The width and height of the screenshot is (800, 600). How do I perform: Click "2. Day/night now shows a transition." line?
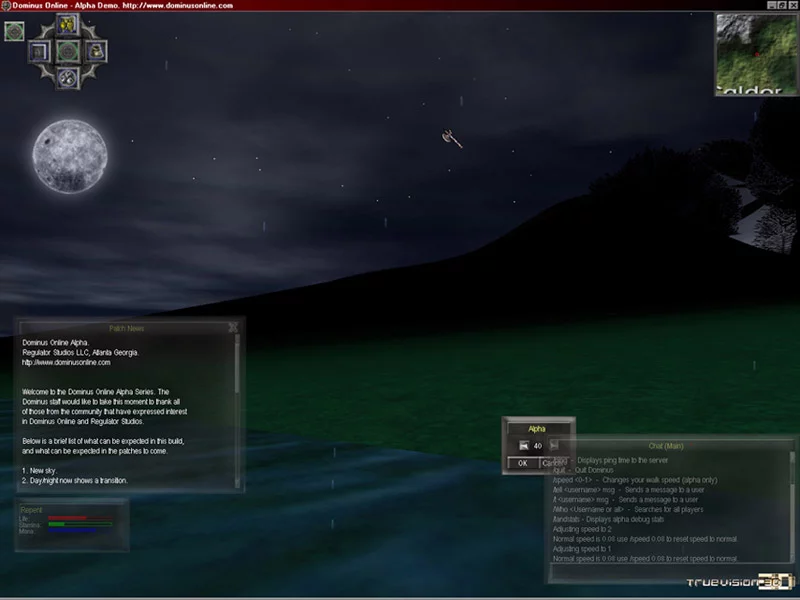pyautogui.click(x=74, y=481)
